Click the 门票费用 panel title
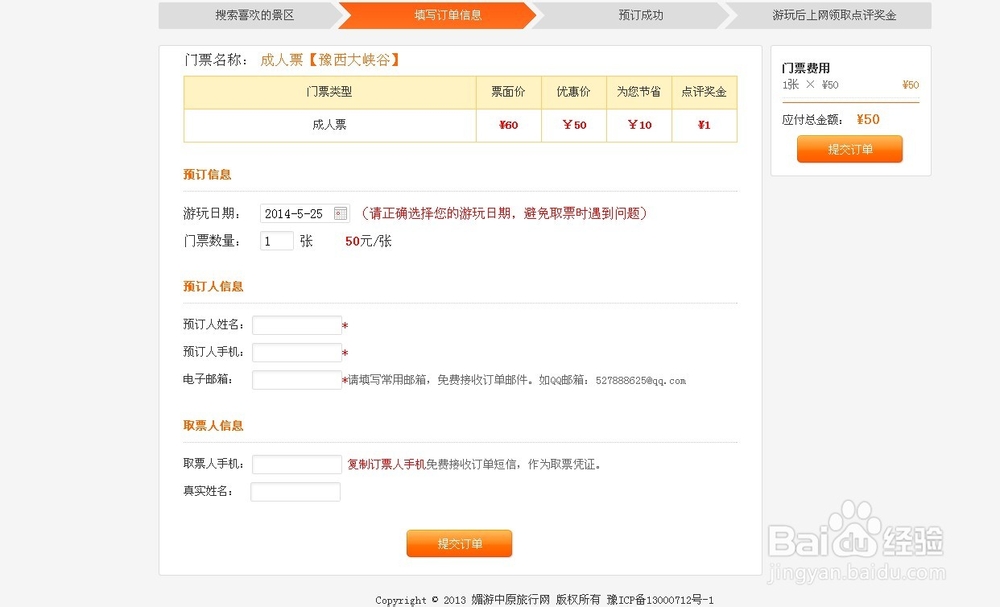Screen dimensions: 1000x607 (806, 68)
